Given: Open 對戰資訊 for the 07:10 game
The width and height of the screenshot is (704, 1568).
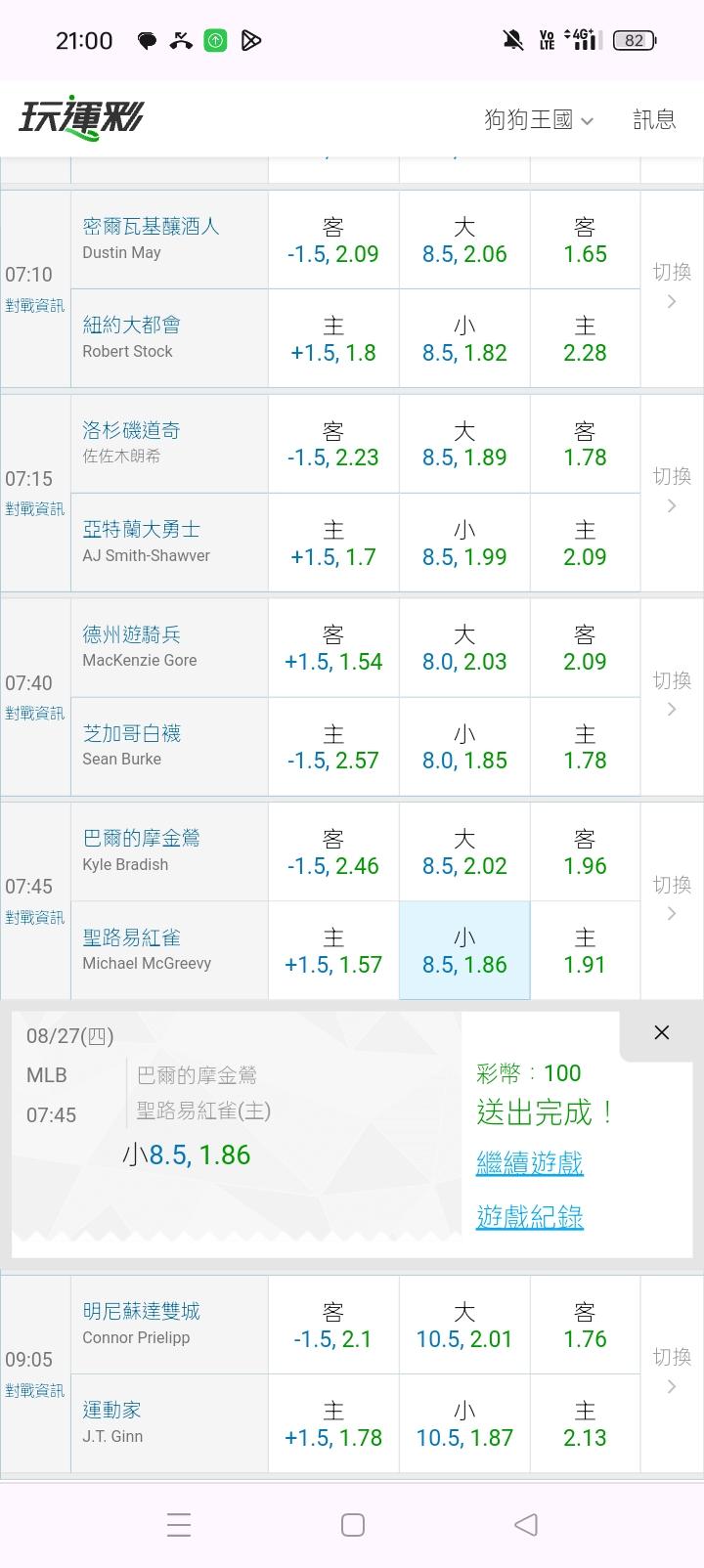Looking at the screenshot, I should [x=35, y=306].
